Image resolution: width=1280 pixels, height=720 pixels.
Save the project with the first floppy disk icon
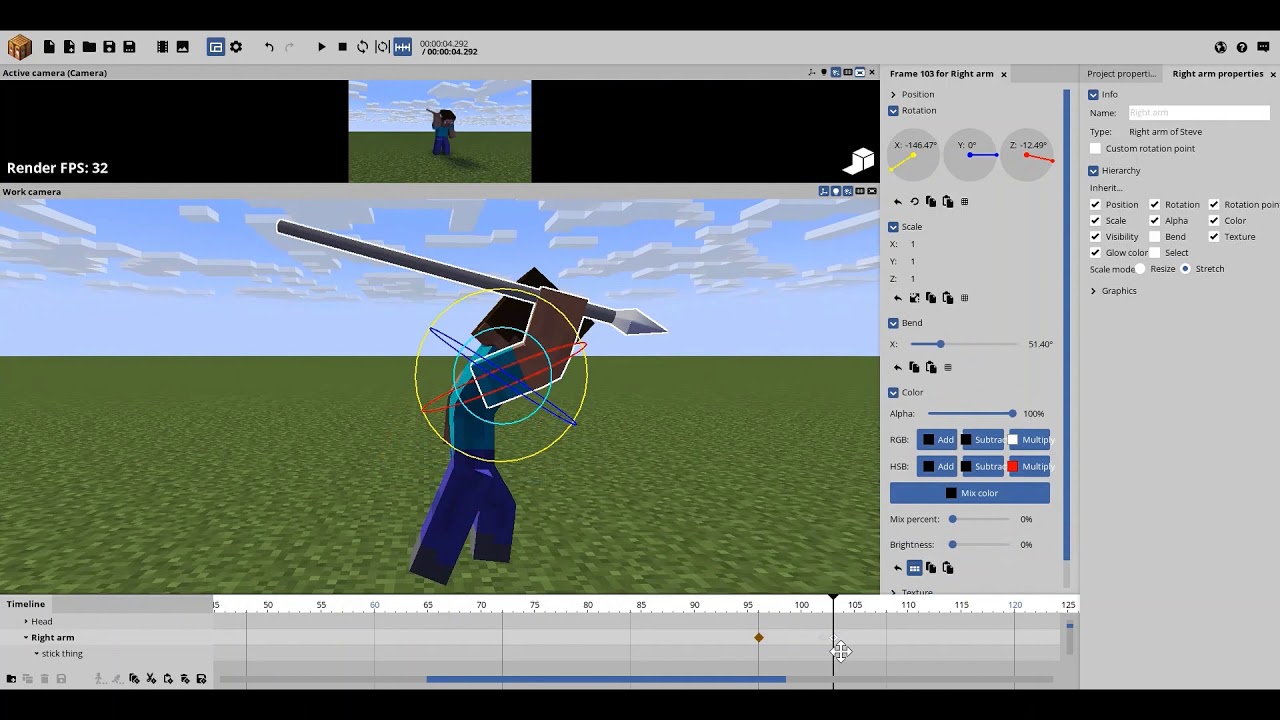[109, 47]
